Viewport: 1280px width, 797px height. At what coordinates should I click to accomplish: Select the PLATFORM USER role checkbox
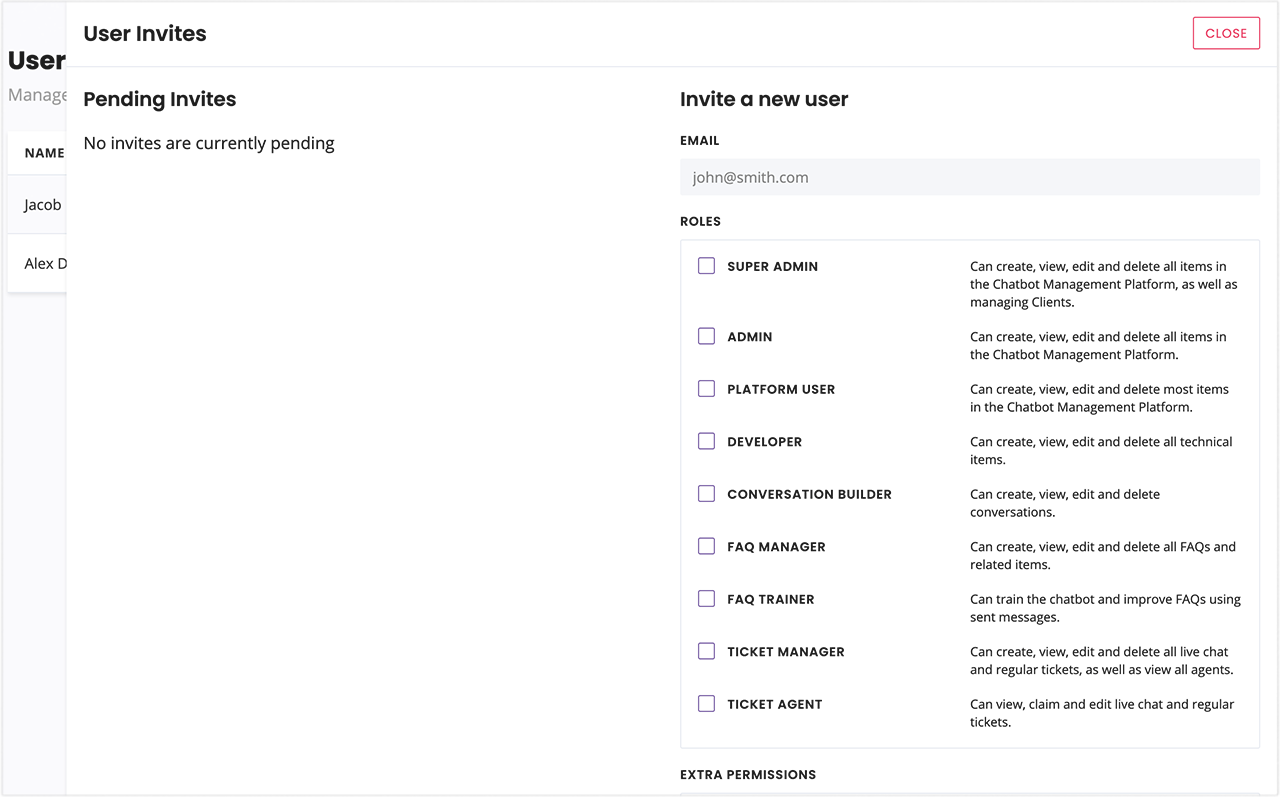pyautogui.click(x=707, y=389)
